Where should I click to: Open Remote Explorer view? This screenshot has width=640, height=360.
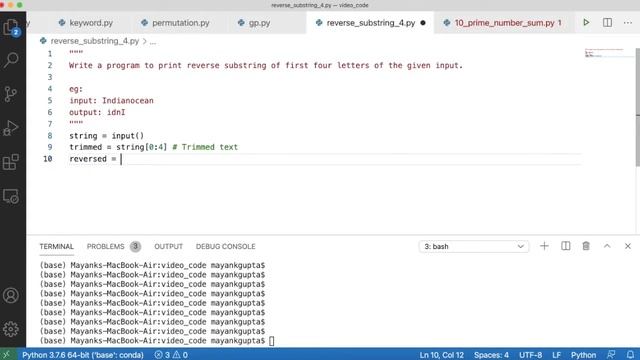pyautogui.click(x=11, y=197)
